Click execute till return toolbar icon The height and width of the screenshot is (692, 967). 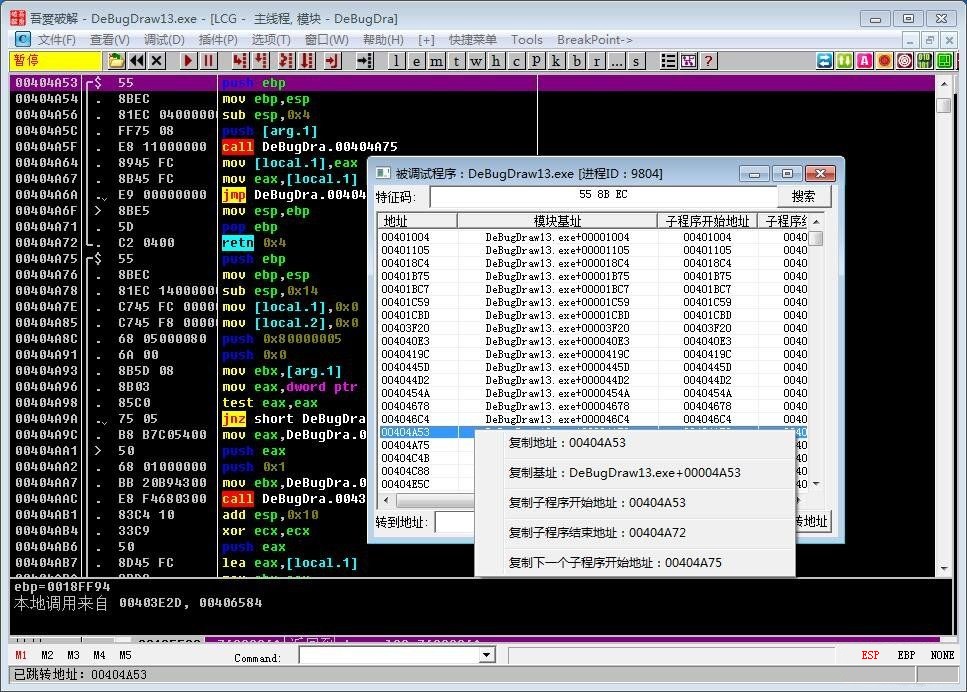(332, 60)
